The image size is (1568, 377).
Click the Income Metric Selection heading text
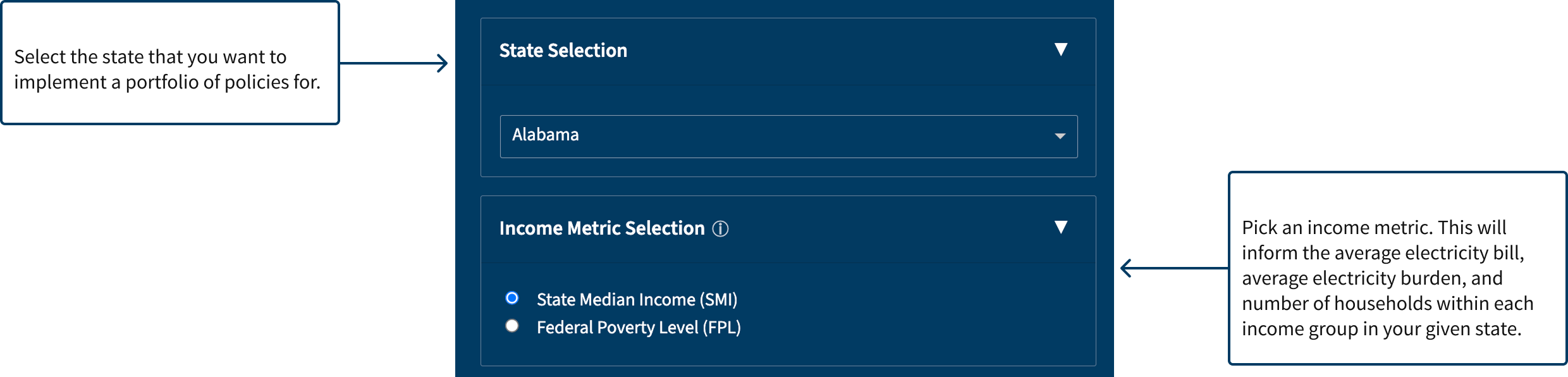[x=601, y=228]
